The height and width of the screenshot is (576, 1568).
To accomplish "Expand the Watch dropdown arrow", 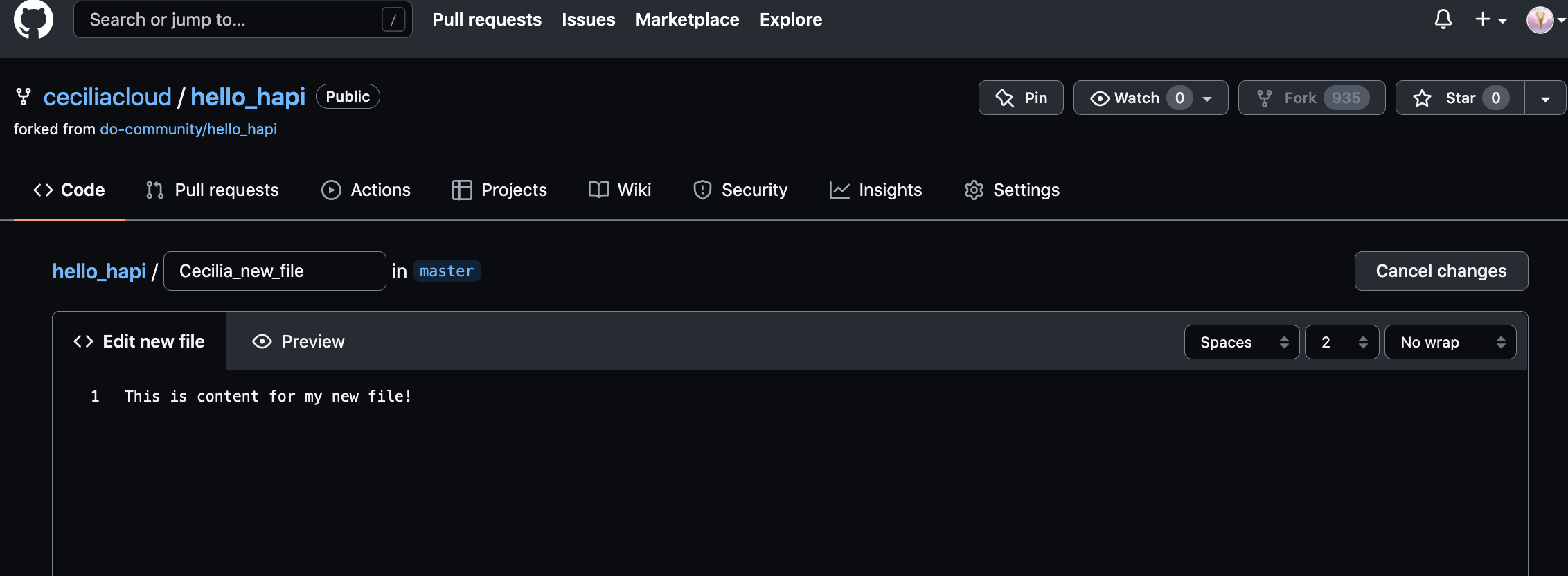I will 1207,98.
